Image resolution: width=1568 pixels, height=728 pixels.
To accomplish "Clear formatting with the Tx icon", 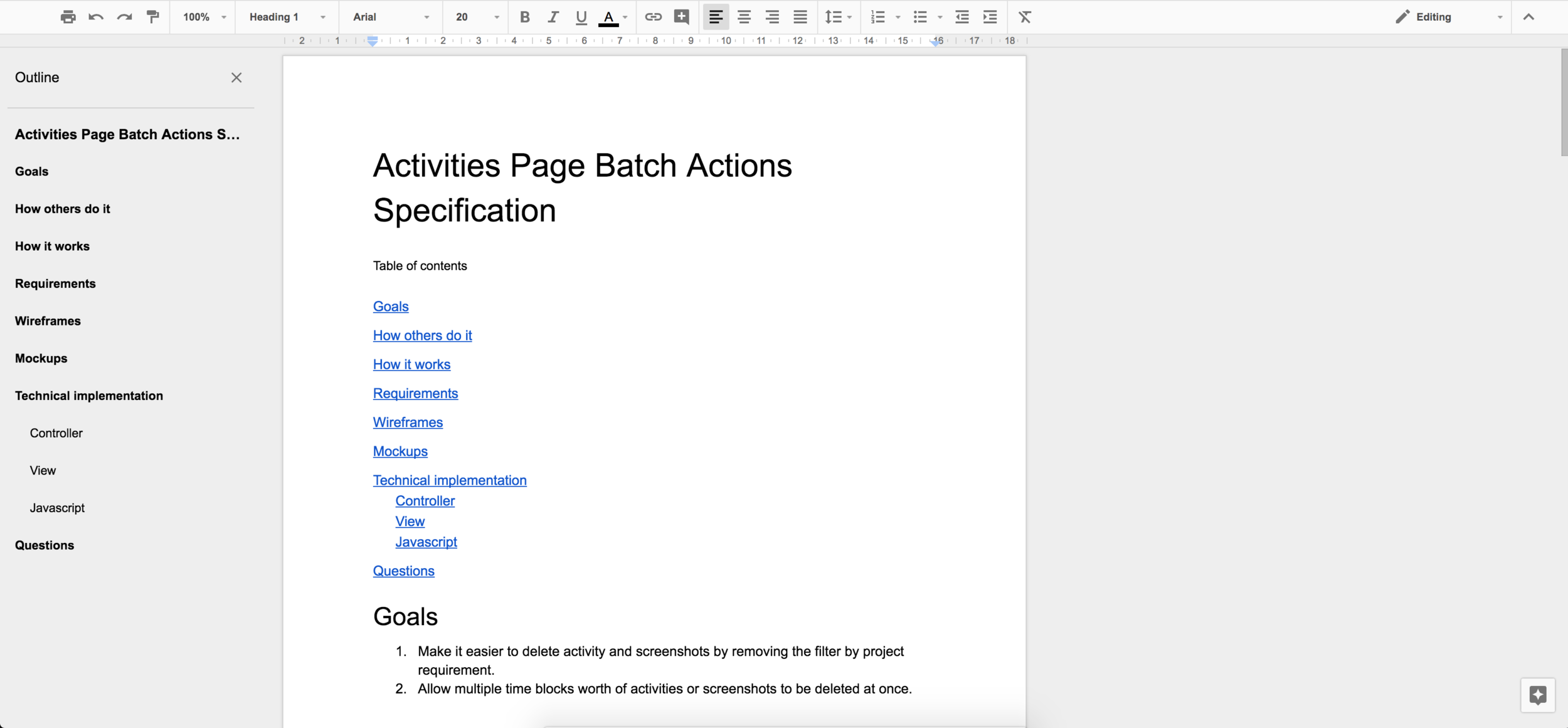I will [1025, 17].
